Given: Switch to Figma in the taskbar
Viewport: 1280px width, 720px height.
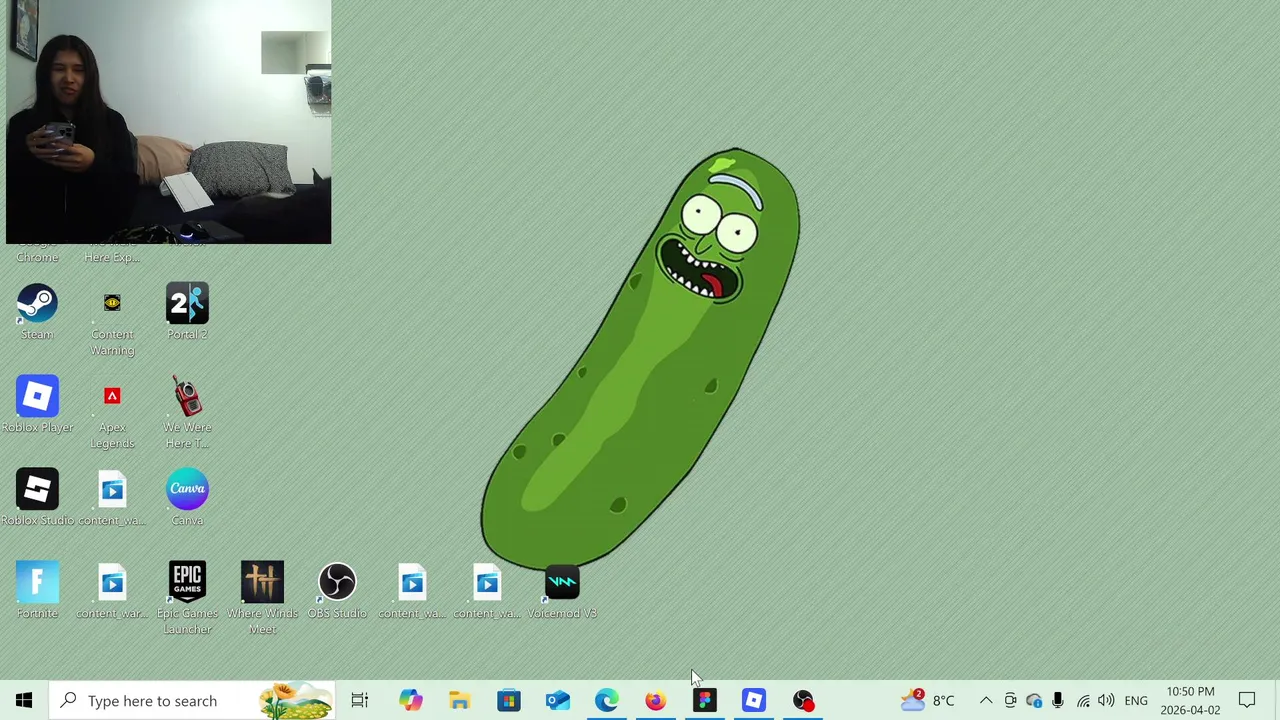Looking at the screenshot, I should click(705, 701).
